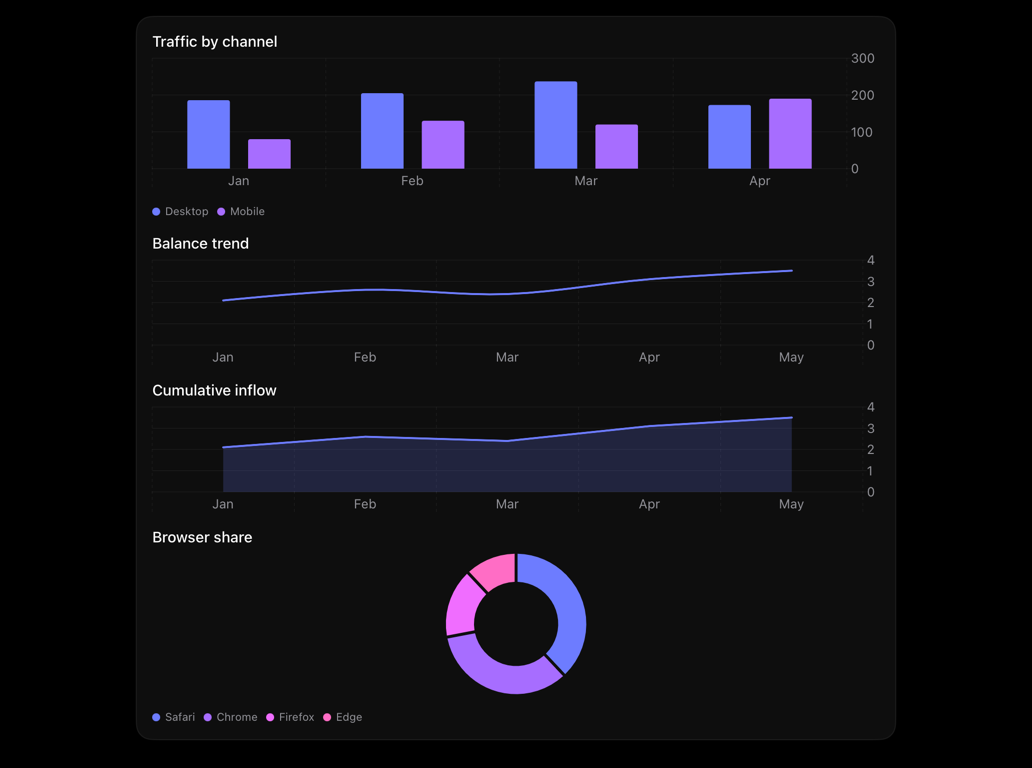Click the pink Edge donut segment

496,569
